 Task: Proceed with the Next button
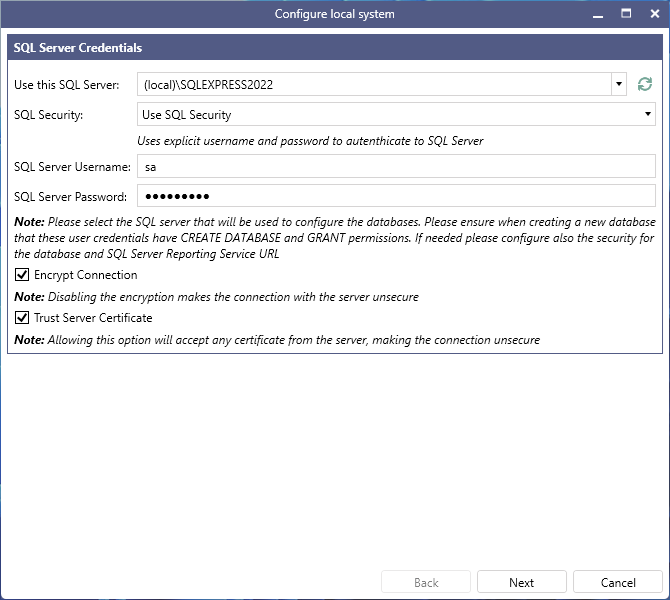click(x=522, y=582)
